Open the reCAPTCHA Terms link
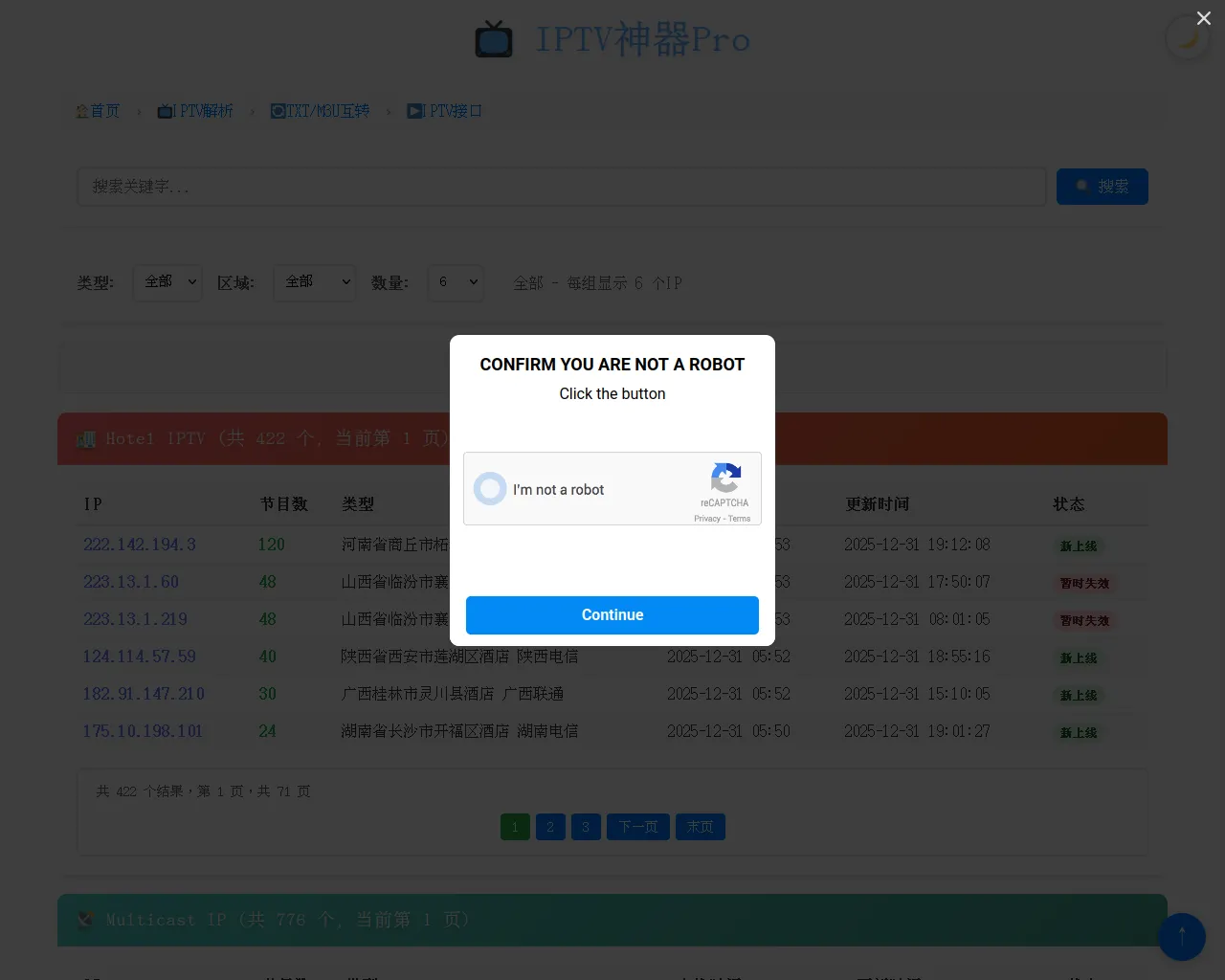Viewport: 1225px width, 980px height. (x=740, y=519)
